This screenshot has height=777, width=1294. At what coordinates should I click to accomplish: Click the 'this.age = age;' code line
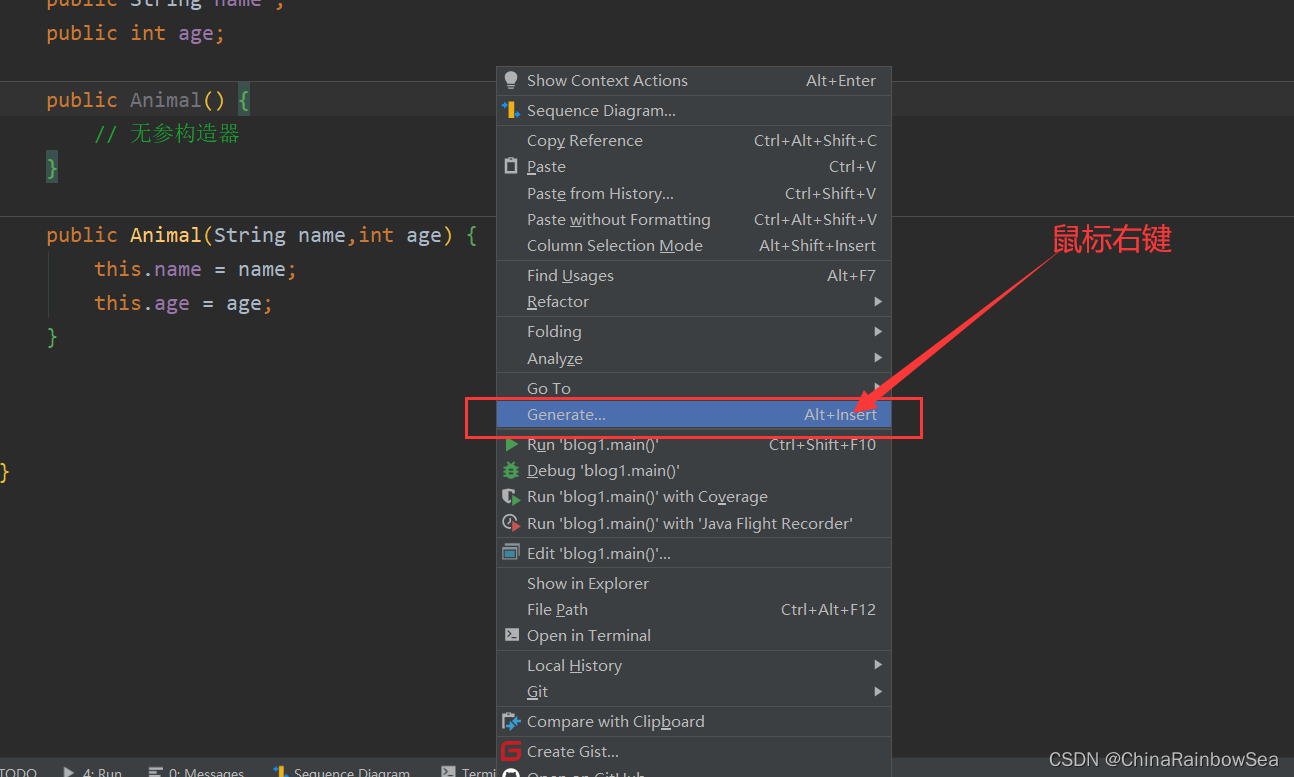coord(183,303)
